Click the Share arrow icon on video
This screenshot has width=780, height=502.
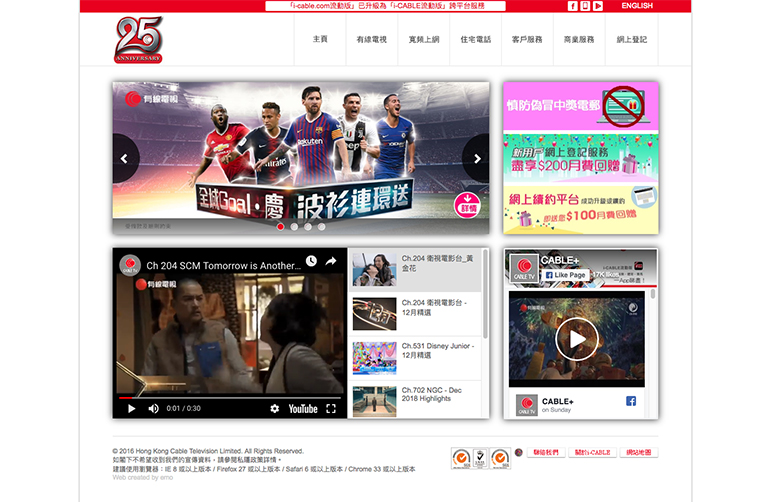pyautogui.click(x=331, y=261)
